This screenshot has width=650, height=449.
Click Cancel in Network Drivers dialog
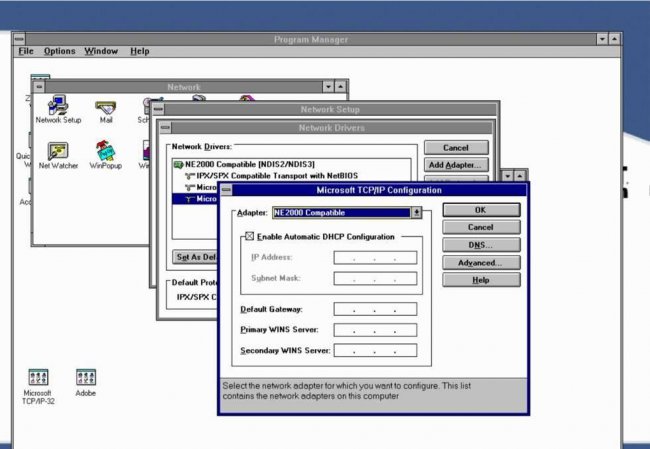pos(456,148)
